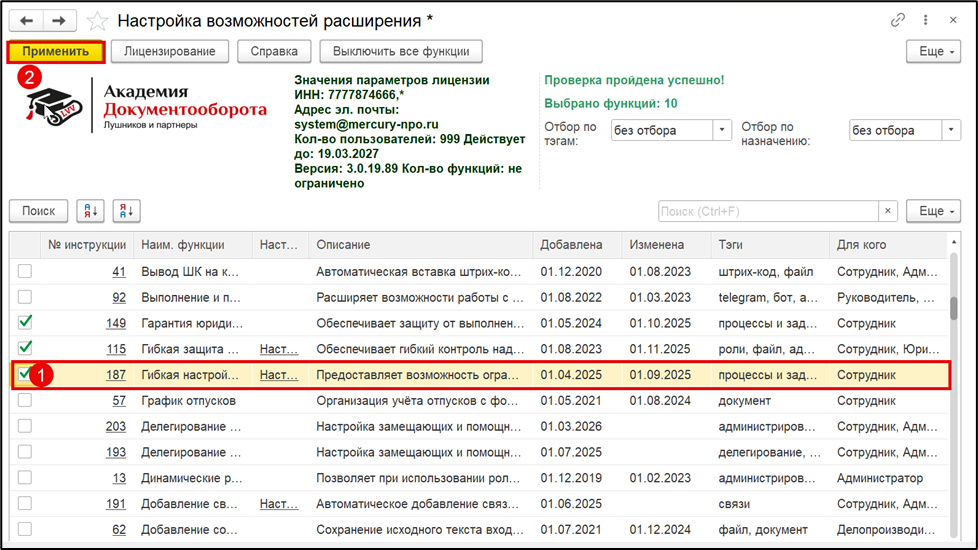
Task: Open Наст... link in Добавление св... row
Action: pos(278,503)
